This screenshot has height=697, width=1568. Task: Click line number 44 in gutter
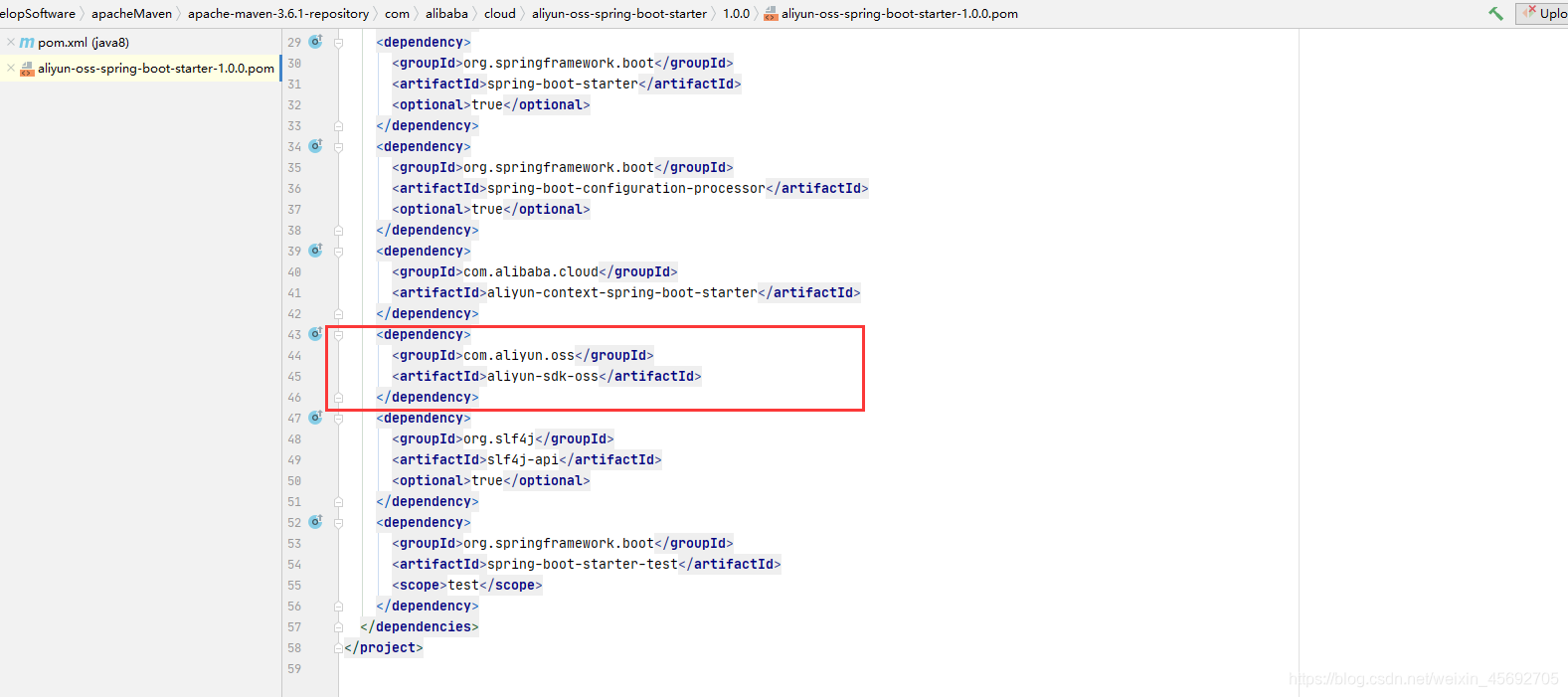294,356
